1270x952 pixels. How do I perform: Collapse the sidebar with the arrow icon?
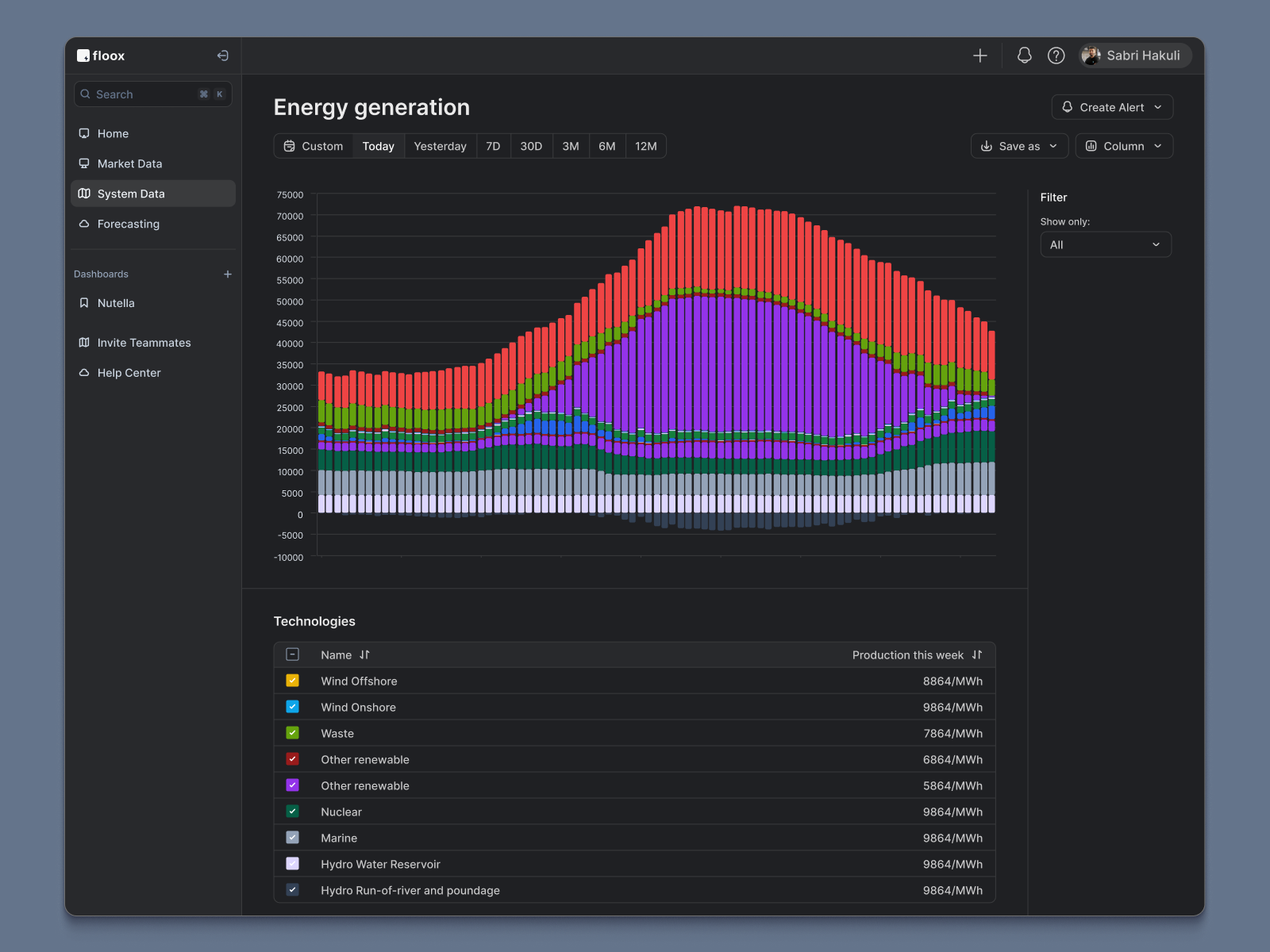(x=223, y=56)
